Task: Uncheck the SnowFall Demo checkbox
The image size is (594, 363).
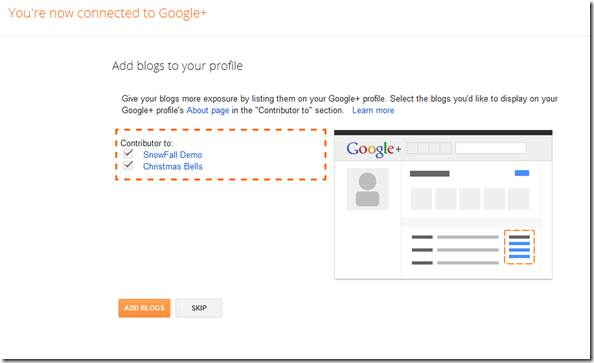Action: [128, 154]
